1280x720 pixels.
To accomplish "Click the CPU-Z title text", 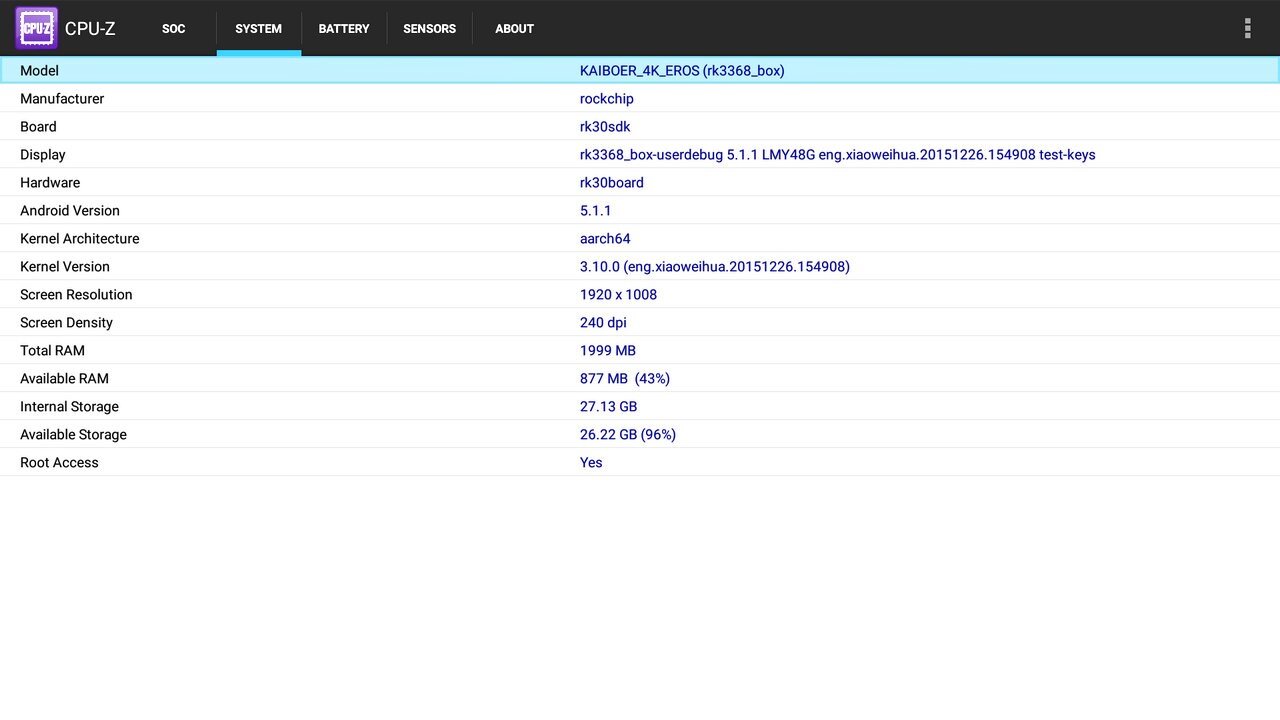I will 90,29.
